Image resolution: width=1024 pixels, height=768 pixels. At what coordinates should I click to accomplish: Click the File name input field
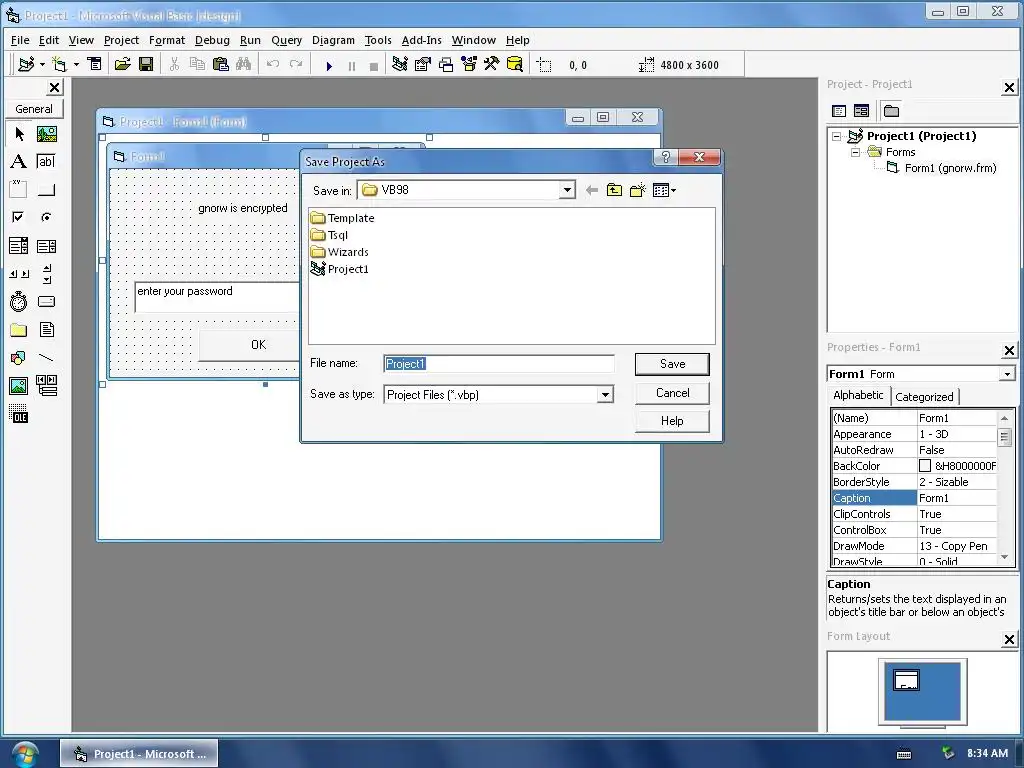click(x=499, y=364)
